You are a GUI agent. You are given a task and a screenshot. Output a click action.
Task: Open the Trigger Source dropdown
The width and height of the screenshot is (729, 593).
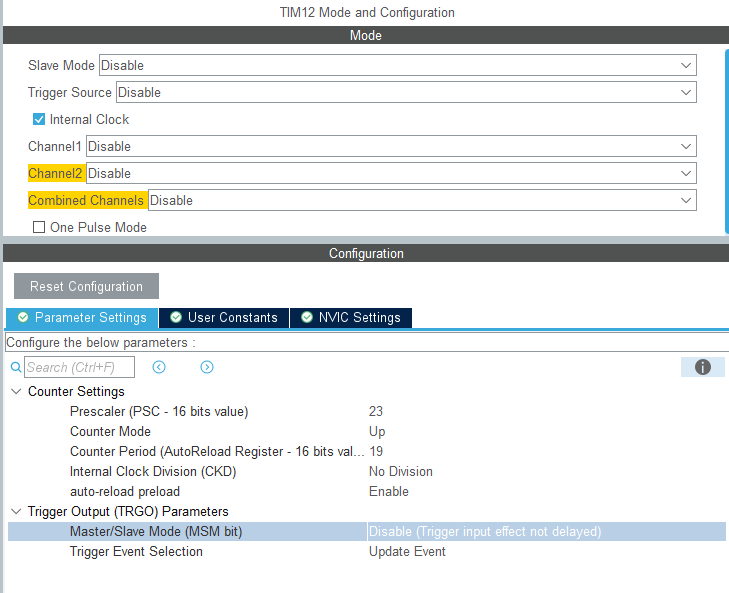coord(406,92)
